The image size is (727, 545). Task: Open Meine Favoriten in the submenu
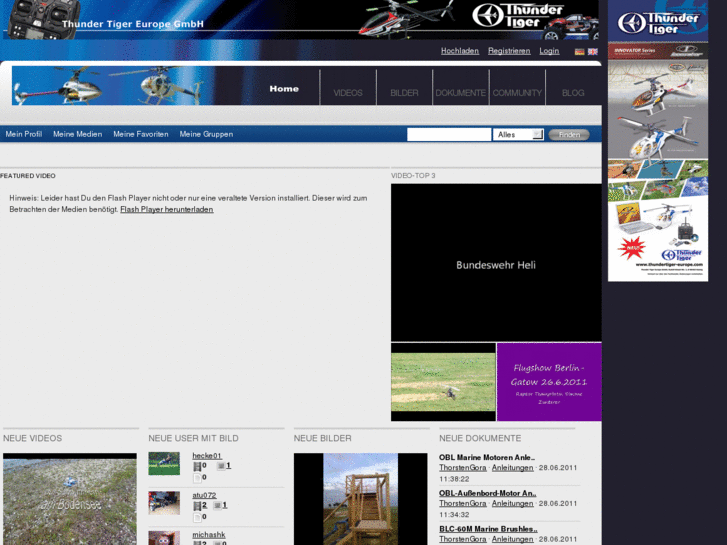141,134
